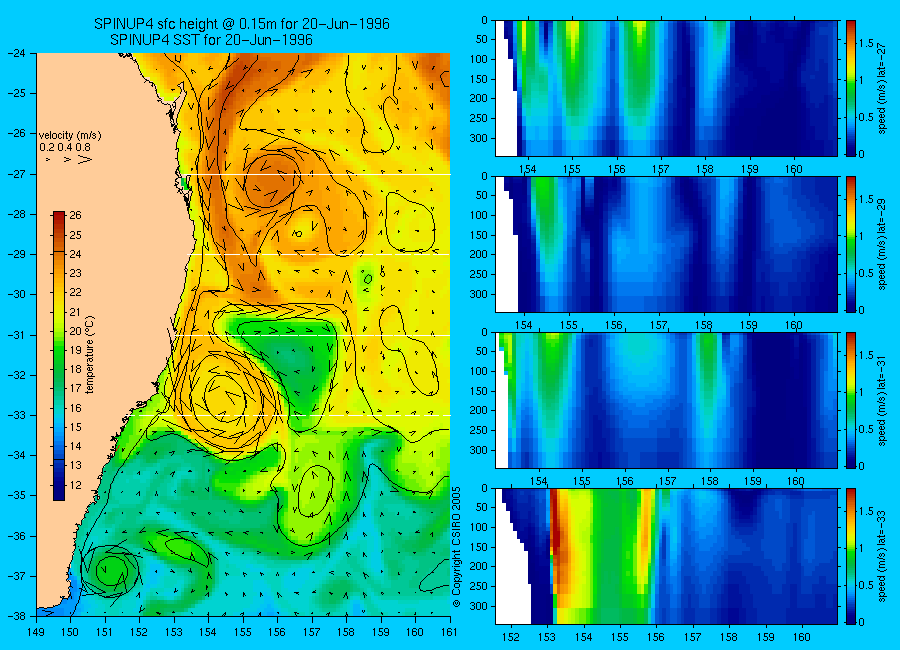The image size is (900, 650).
Task: Click the warm eddy near 155.5E, 27S
Action: click(x=271, y=180)
